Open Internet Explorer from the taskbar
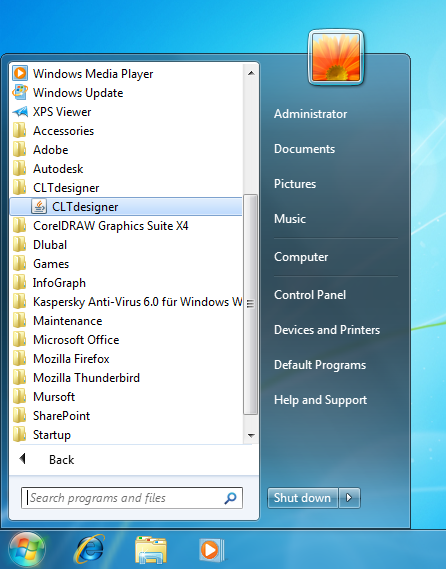446x569 pixels. (x=89, y=549)
